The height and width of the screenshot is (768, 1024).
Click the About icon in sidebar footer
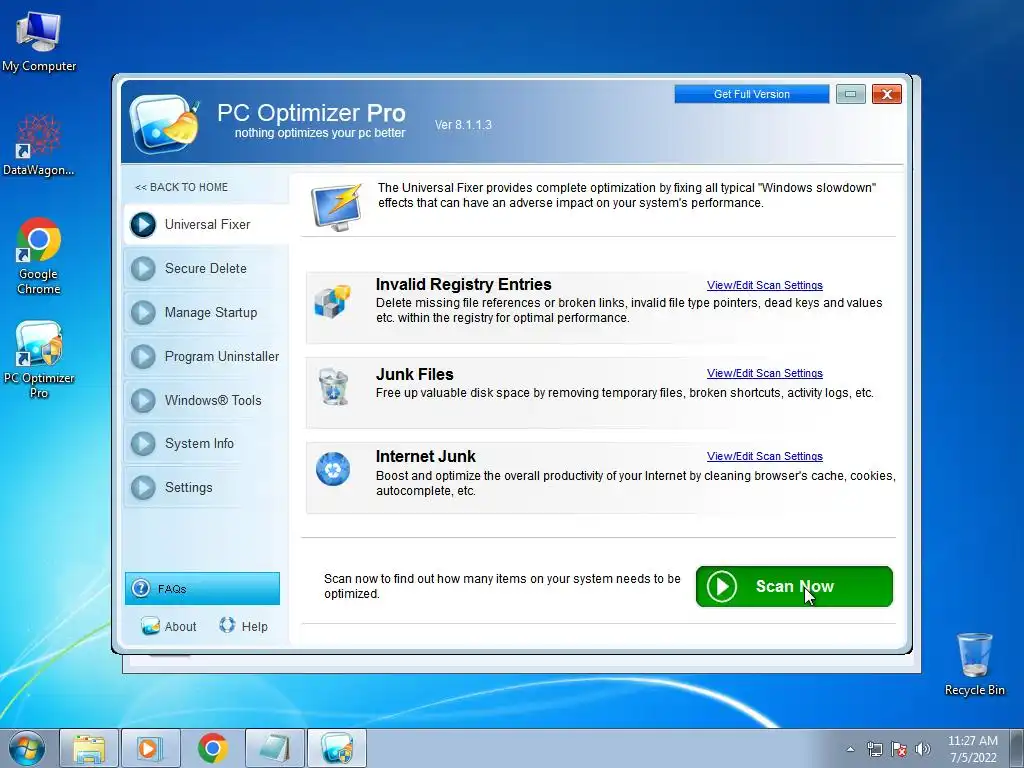point(150,626)
